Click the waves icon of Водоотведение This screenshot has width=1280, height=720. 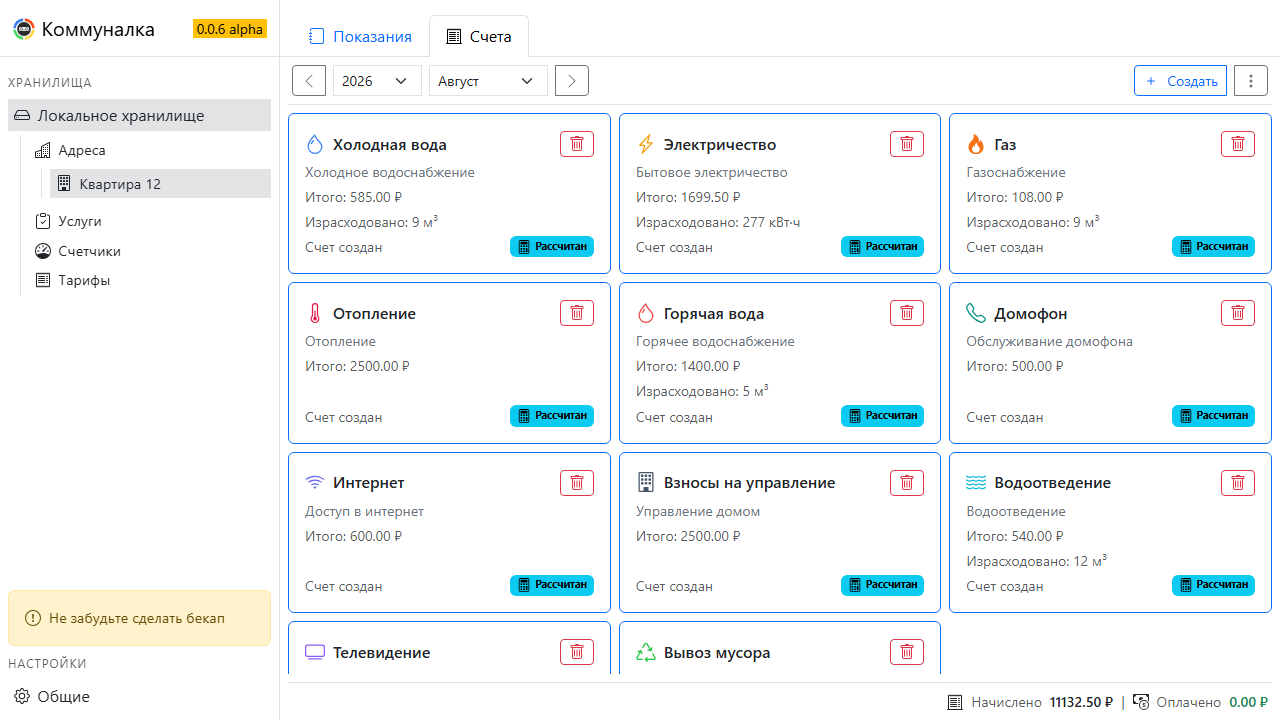(x=976, y=483)
